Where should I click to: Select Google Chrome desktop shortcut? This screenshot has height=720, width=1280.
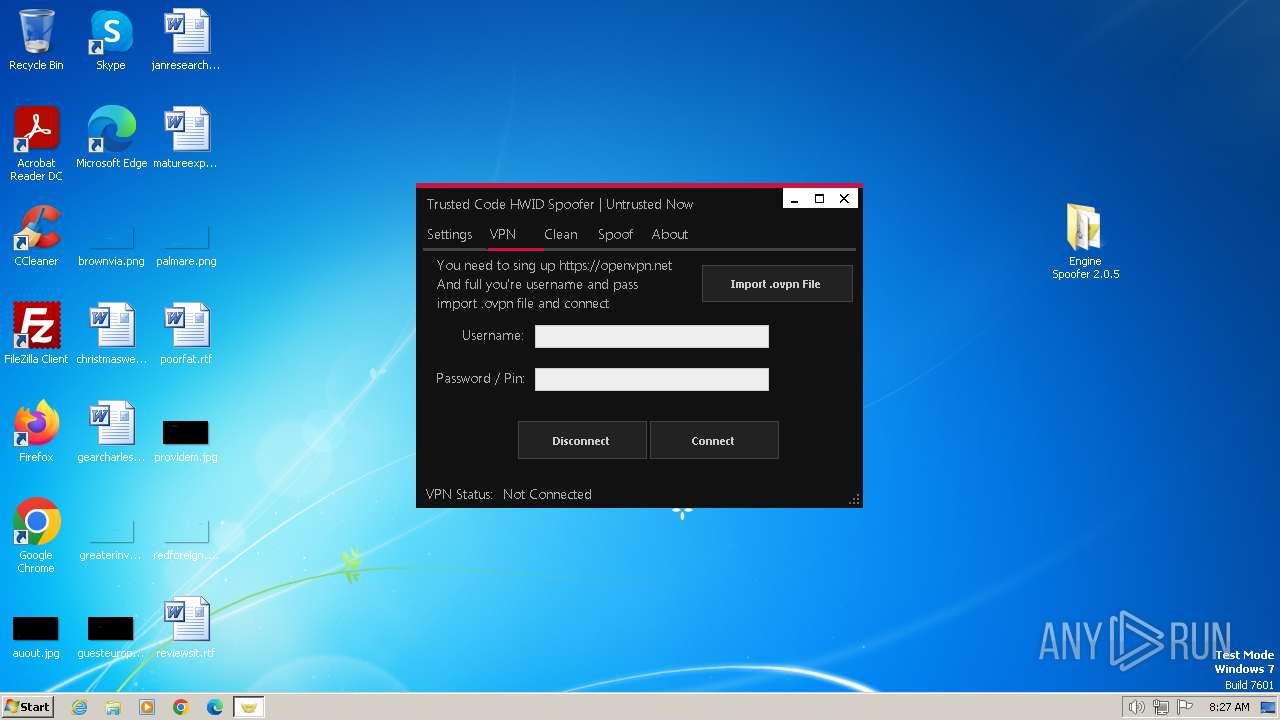(x=36, y=536)
